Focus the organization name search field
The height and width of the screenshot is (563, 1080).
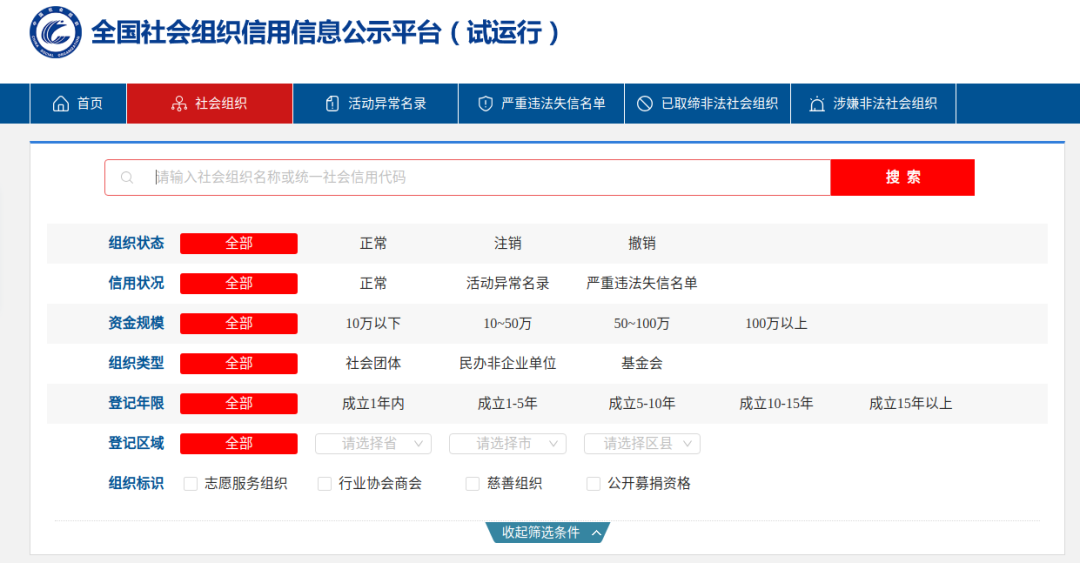(x=480, y=178)
